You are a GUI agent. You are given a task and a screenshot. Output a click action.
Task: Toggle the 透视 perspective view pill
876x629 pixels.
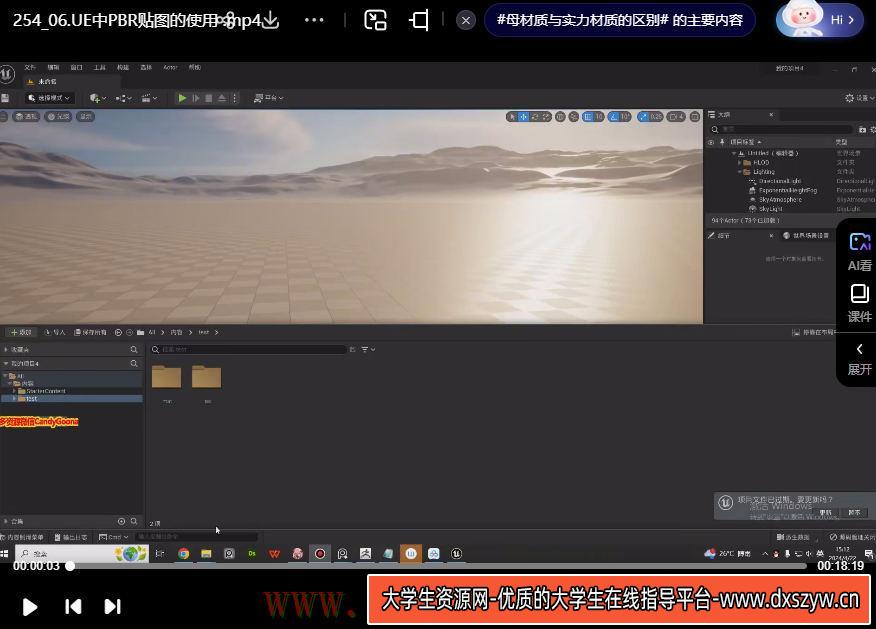[26, 116]
